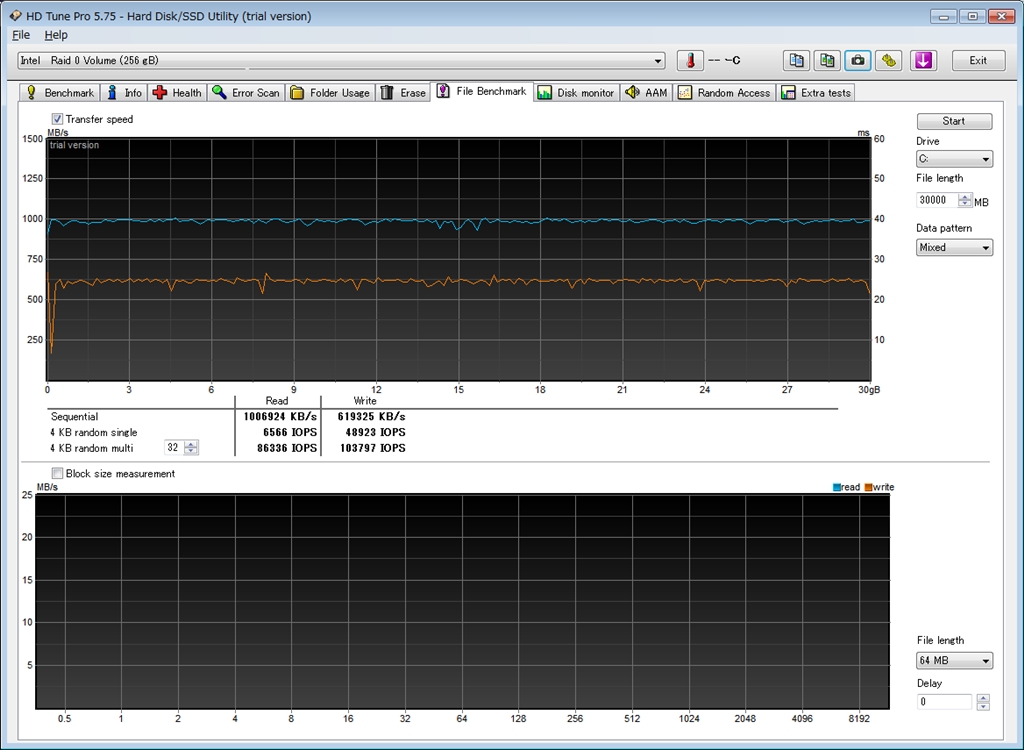The image size is (1024, 750).
Task: Enable Block size measurement checkbox
Action: click(57, 474)
